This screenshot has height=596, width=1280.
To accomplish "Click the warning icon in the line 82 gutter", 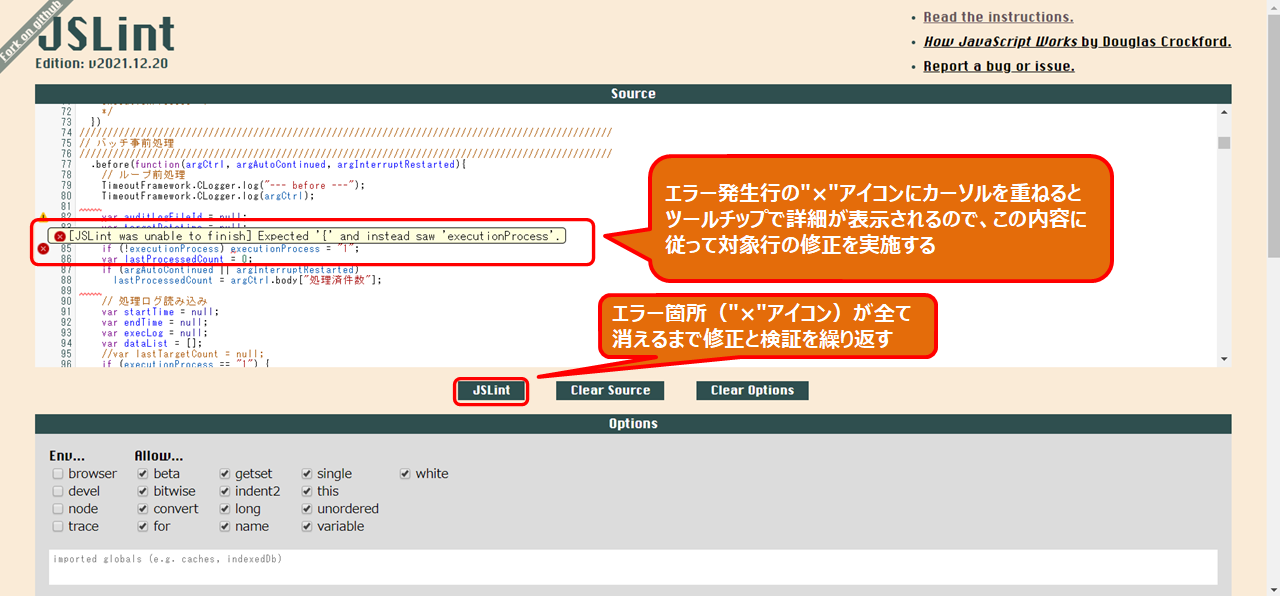I will pos(43,217).
